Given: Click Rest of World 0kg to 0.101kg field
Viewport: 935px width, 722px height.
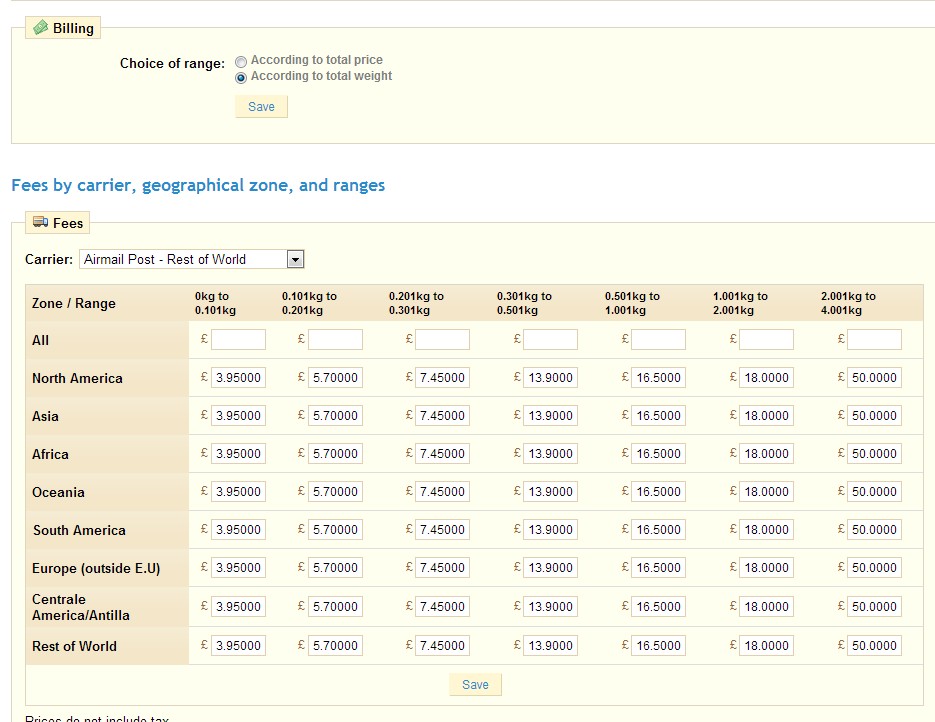Looking at the screenshot, I should point(238,646).
